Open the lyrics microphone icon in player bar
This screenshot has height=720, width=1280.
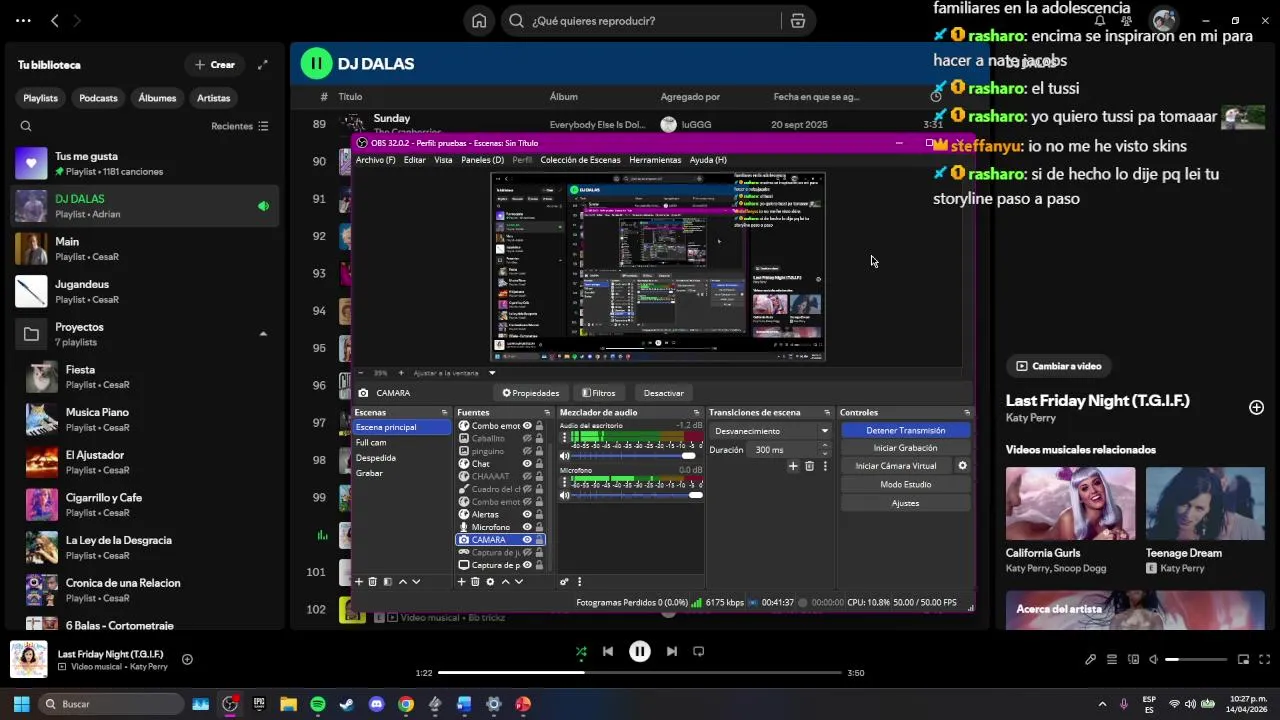click(x=1090, y=659)
